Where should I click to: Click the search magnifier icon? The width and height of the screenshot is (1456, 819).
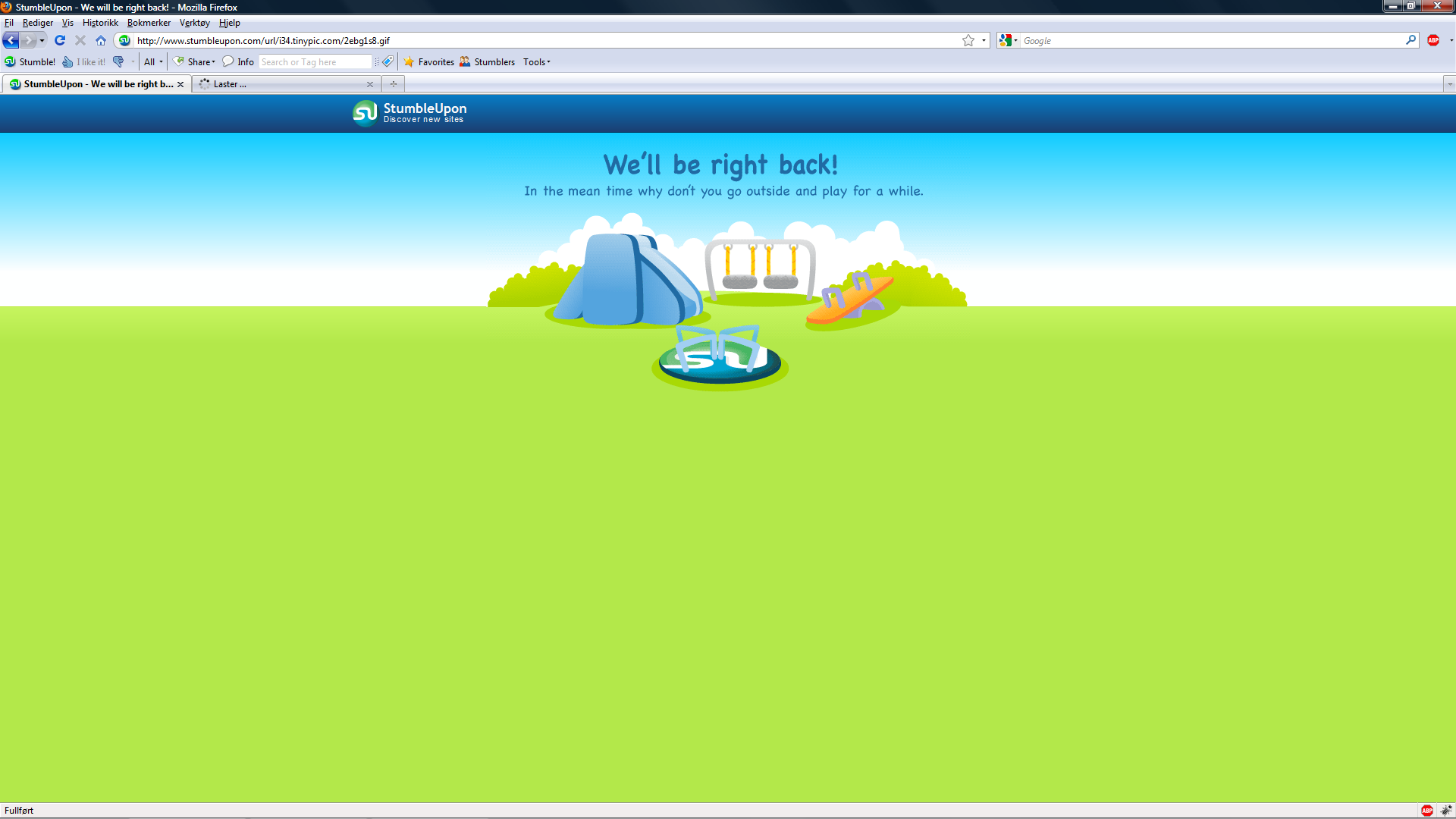coord(1410,40)
